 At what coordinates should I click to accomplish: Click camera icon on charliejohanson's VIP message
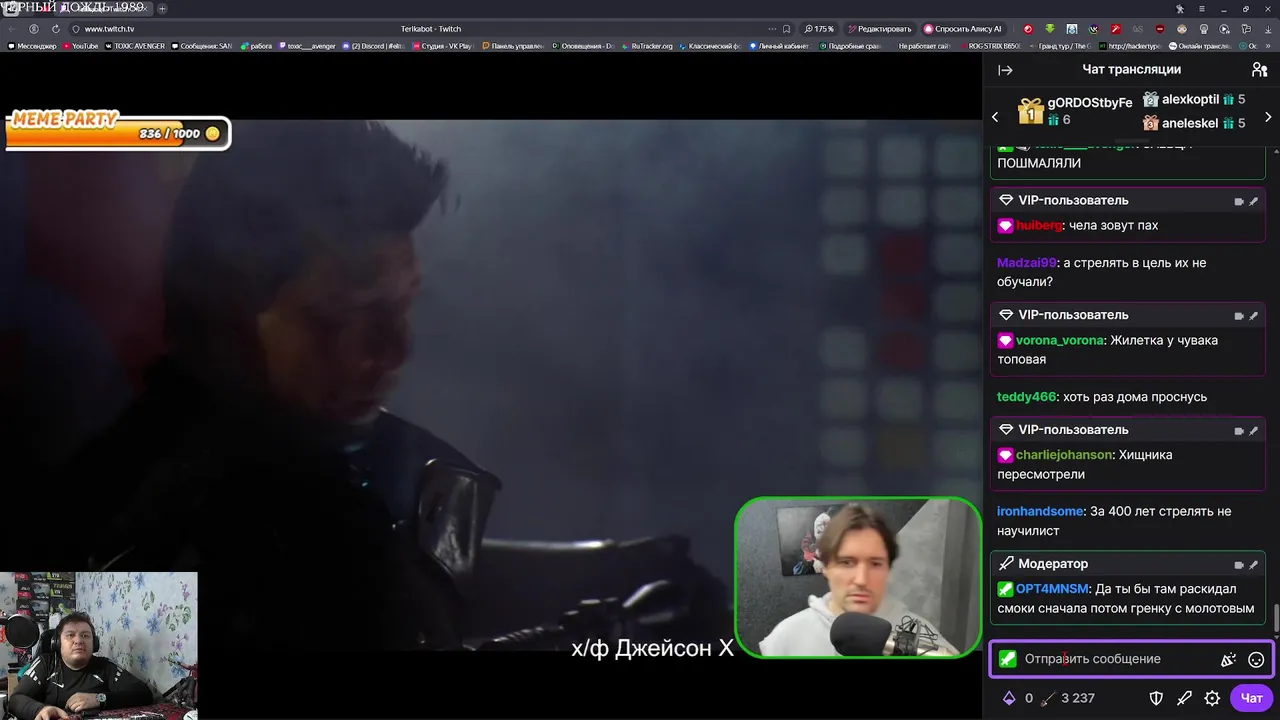point(1239,431)
